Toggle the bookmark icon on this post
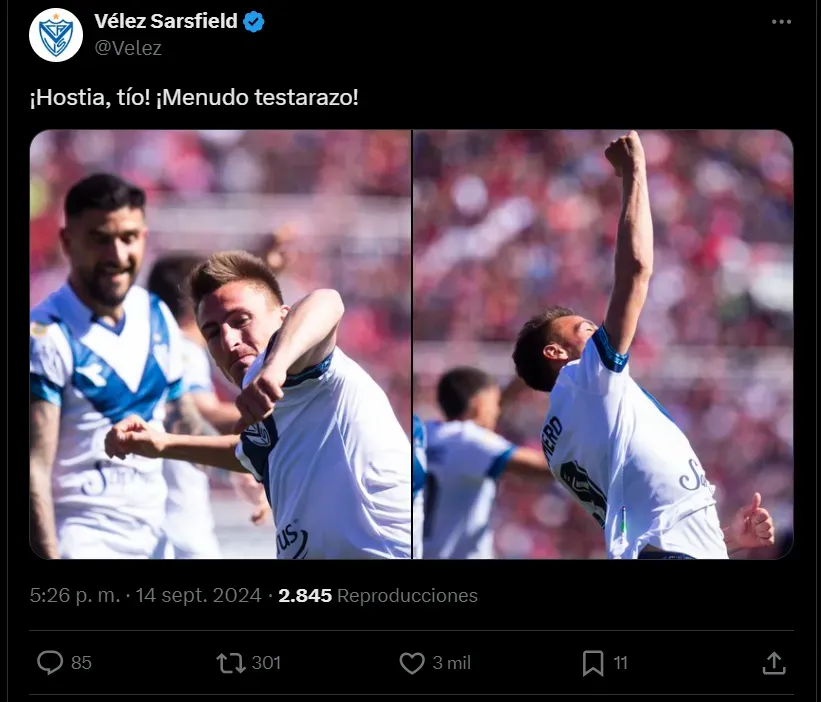This screenshot has width=821, height=702. point(593,662)
